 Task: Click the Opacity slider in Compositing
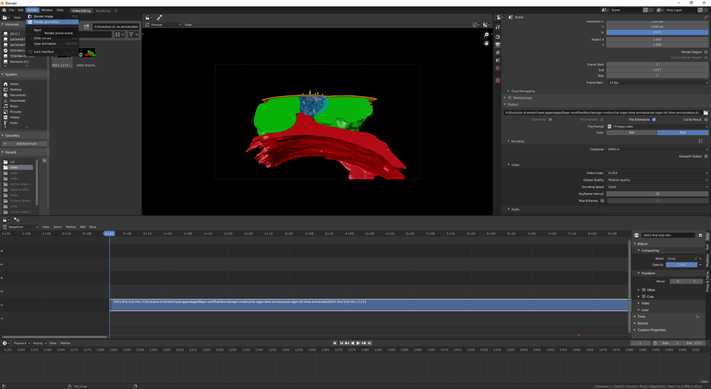pyautogui.click(x=683, y=264)
